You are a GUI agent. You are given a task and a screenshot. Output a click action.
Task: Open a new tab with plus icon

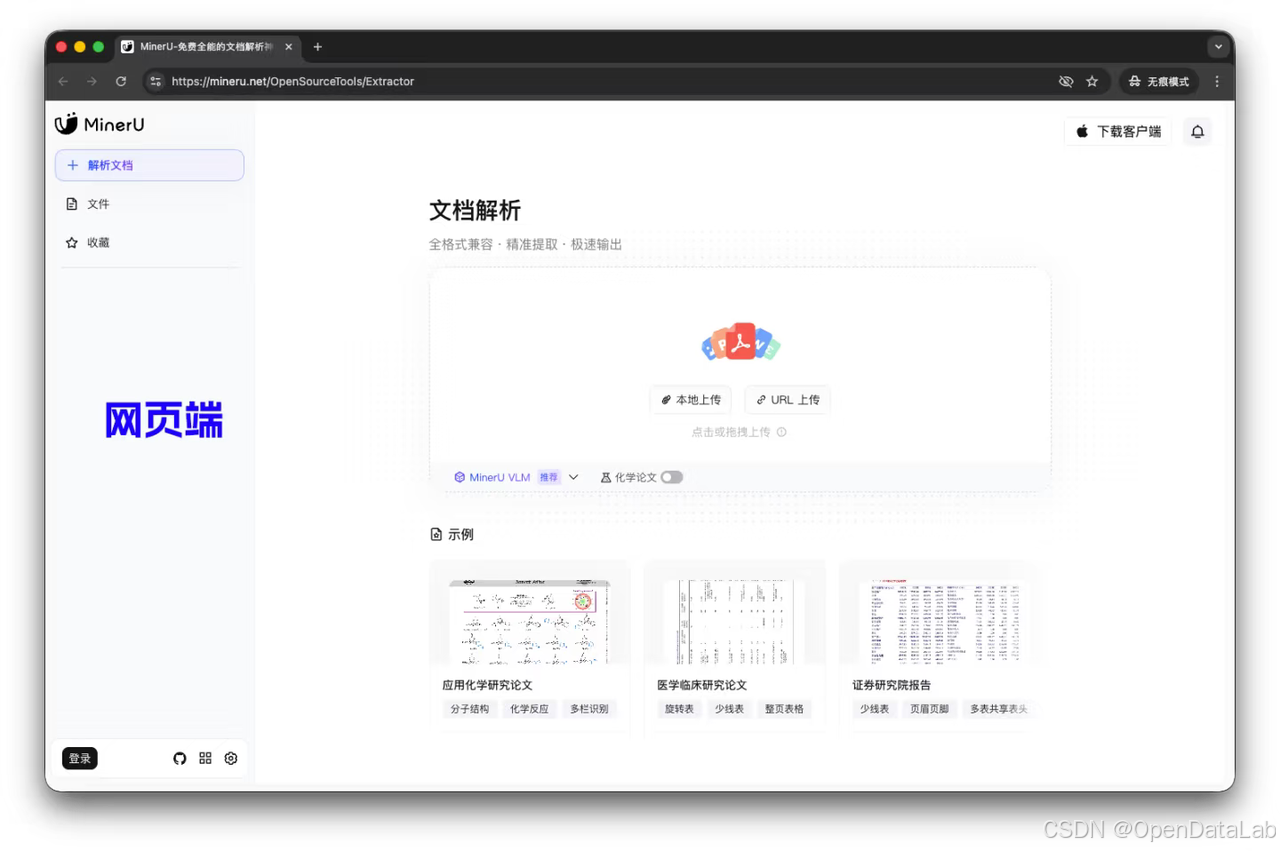(318, 47)
